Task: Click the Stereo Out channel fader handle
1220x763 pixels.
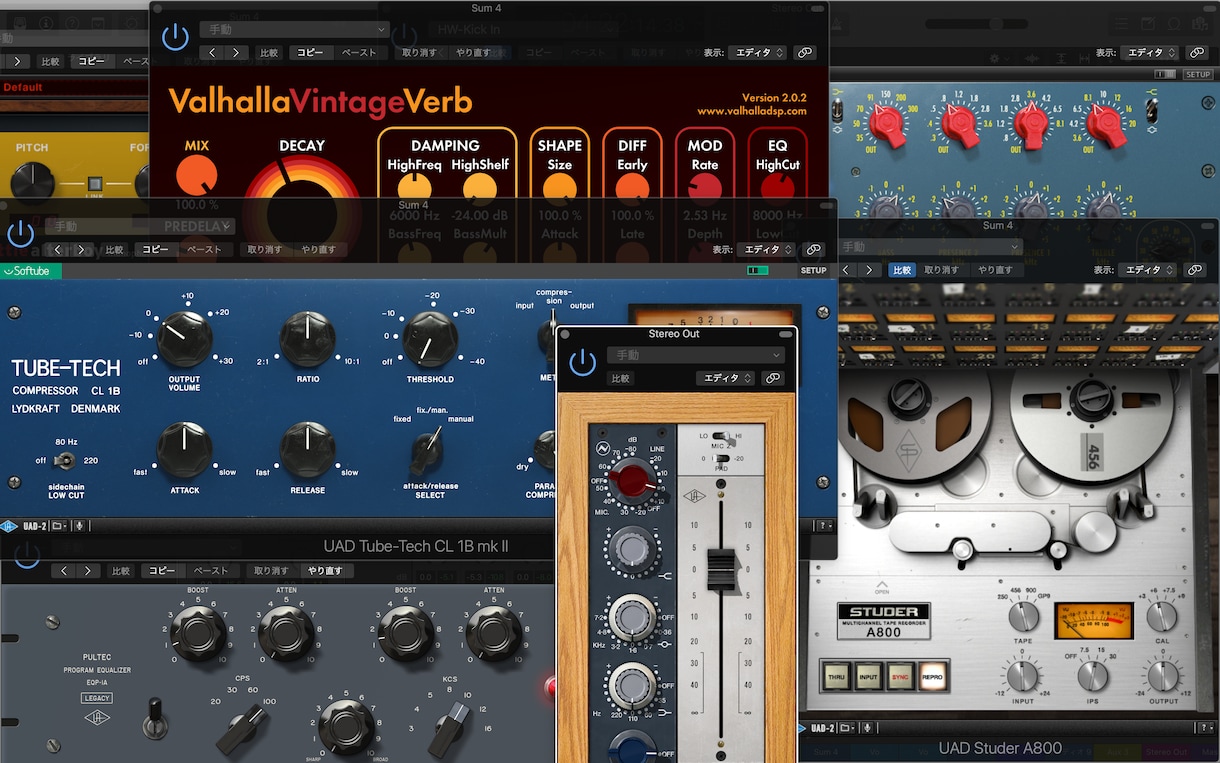Action: (721, 568)
